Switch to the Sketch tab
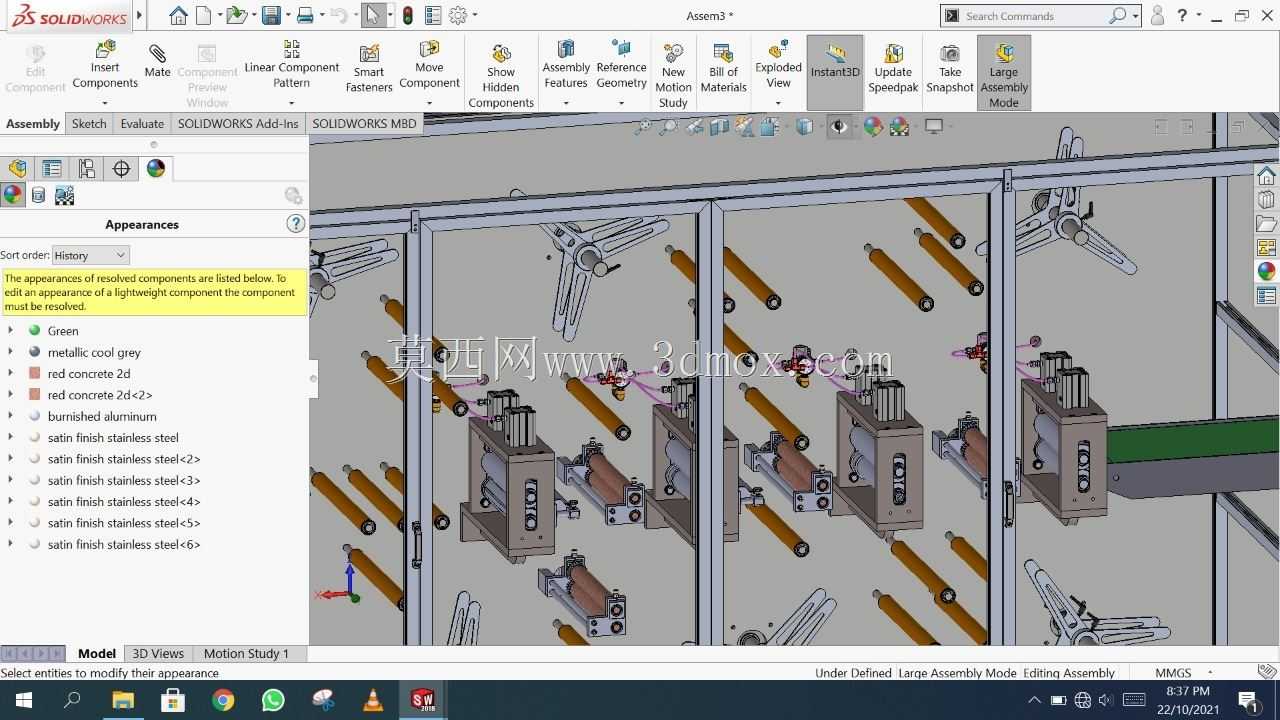1280x720 pixels. [x=89, y=124]
